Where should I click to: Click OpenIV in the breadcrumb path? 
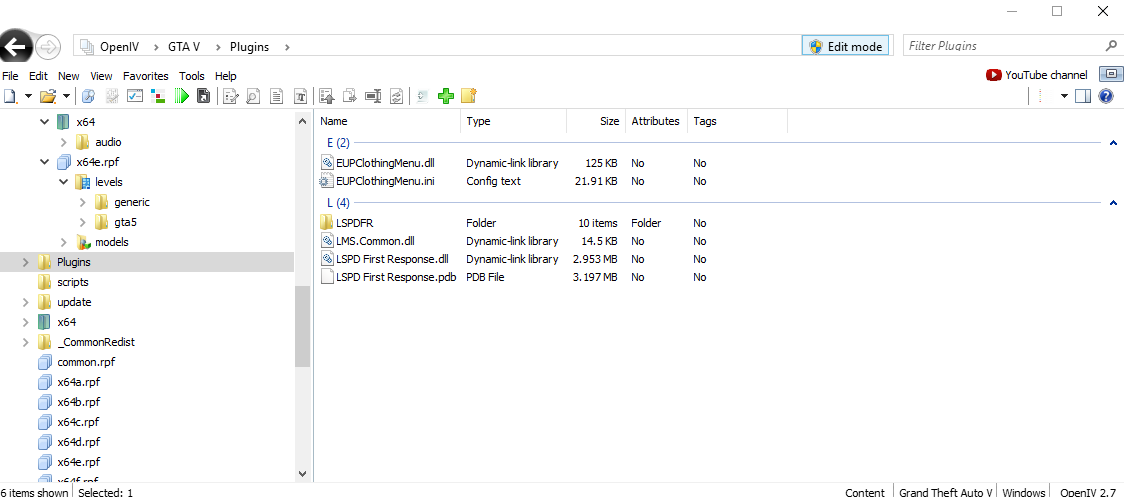point(119,47)
